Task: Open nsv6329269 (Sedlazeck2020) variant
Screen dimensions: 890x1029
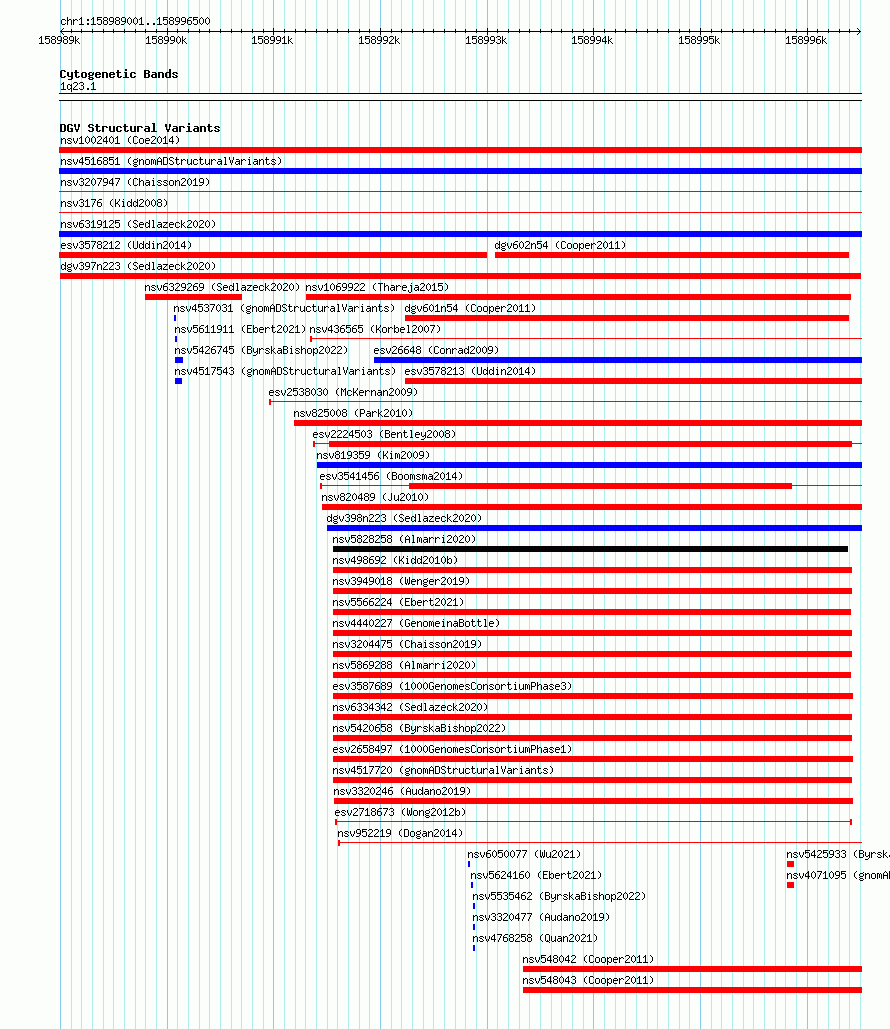Action: 222,287
